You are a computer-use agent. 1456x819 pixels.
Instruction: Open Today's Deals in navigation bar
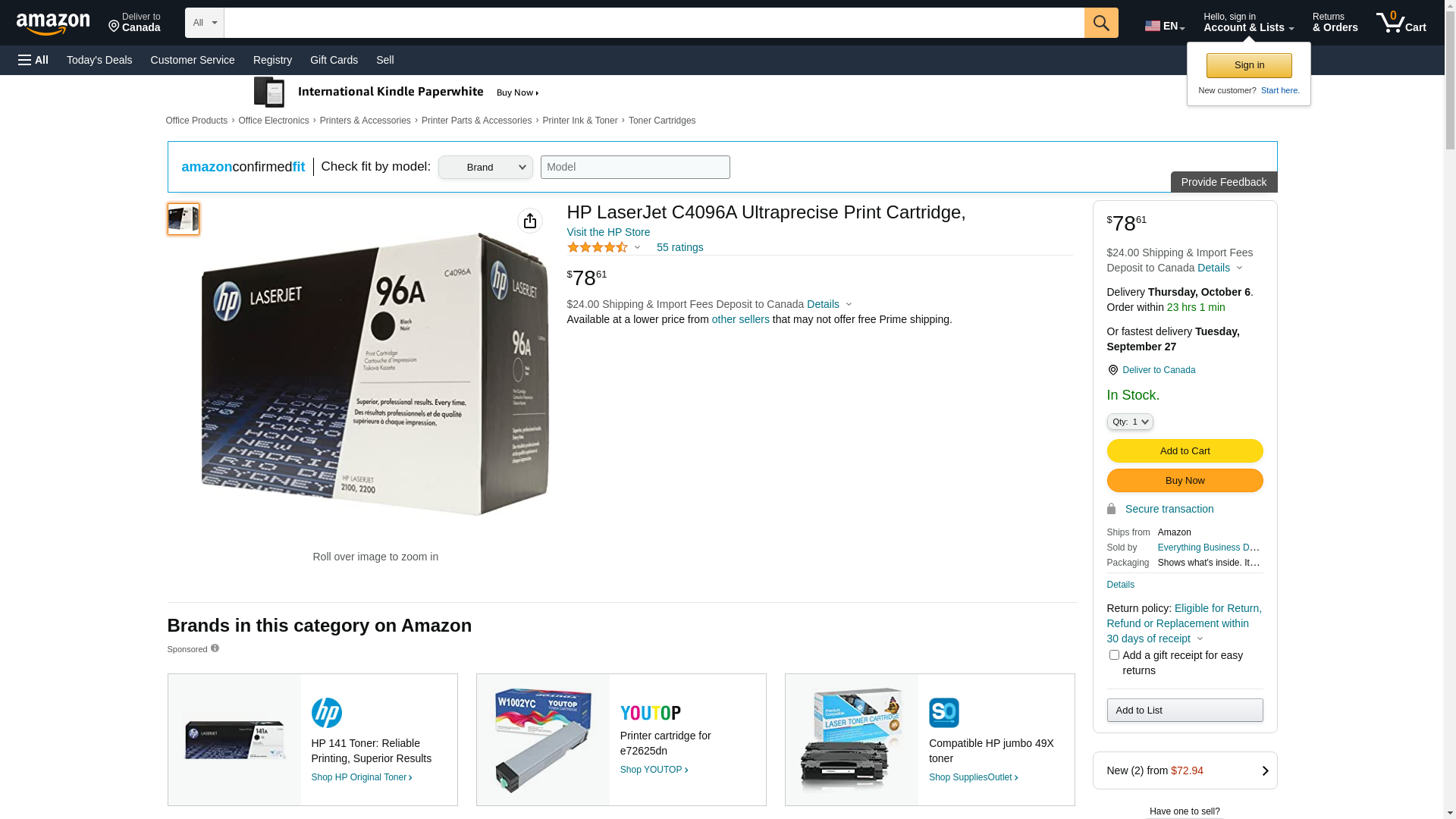point(99,60)
